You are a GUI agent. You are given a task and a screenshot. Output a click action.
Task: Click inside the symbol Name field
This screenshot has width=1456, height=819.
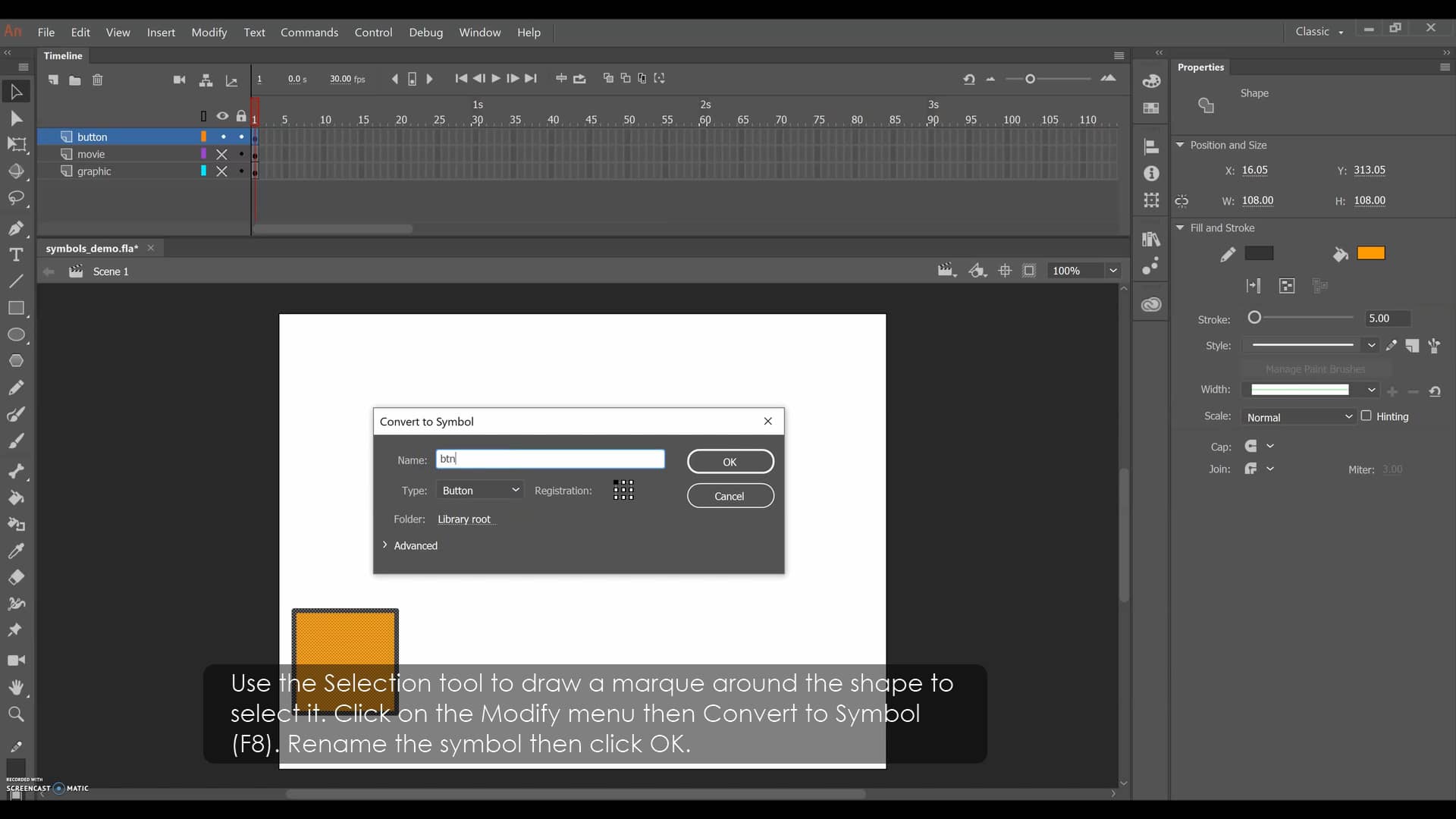tap(551, 459)
